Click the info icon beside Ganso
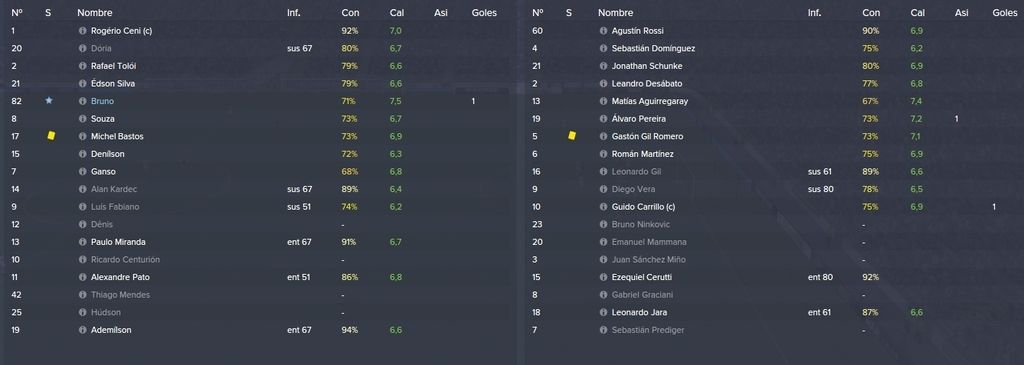Image resolution: width=1024 pixels, height=365 pixels. coord(82,172)
